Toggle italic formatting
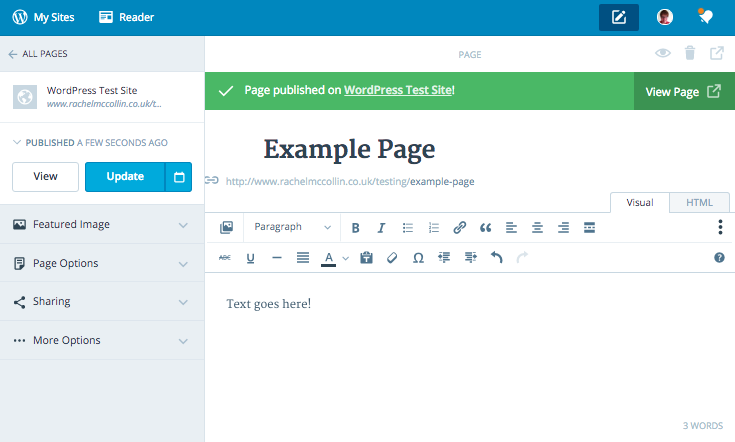This screenshot has height=442, width=735. 381,228
